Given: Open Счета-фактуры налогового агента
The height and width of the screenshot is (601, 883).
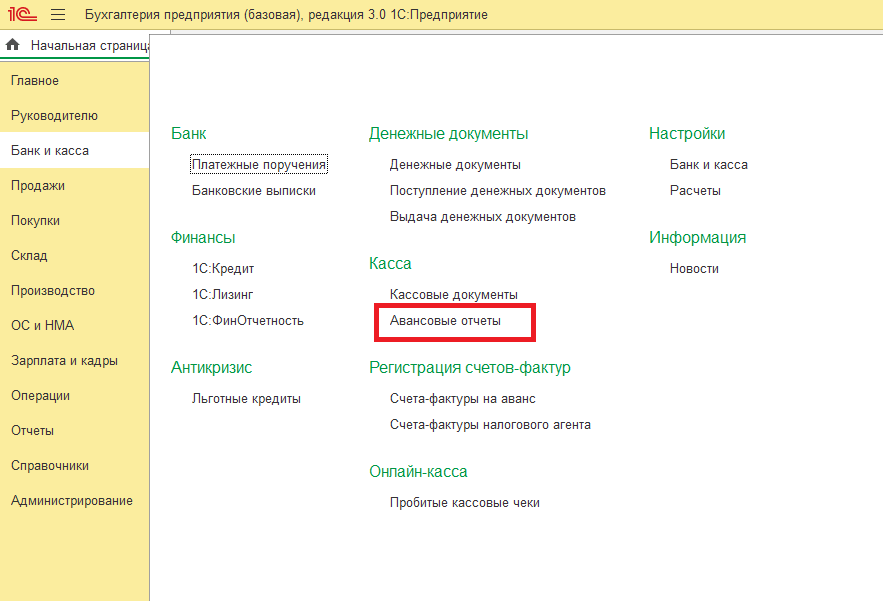Looking at the screenshot, I should click(490, 425).
